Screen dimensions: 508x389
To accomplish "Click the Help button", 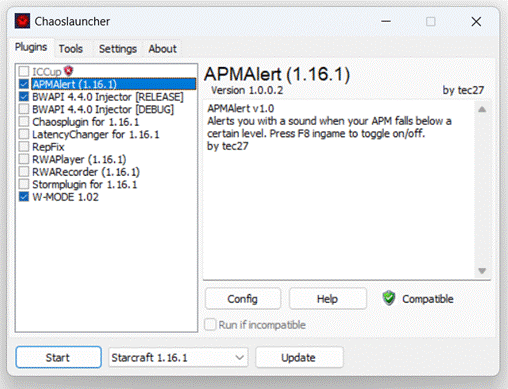I will (x=328, y=299).
